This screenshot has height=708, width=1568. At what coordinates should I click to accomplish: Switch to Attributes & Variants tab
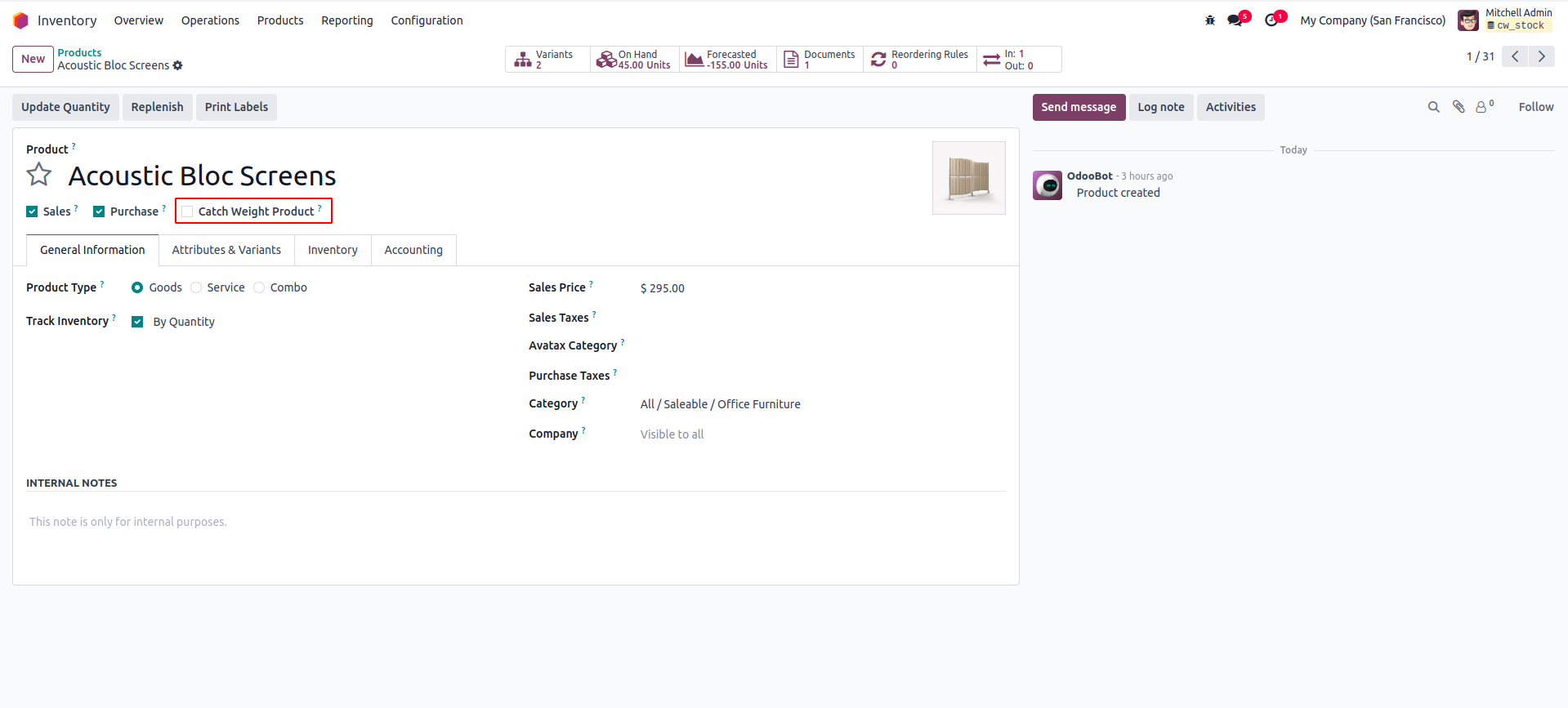[x=226, y=250]
